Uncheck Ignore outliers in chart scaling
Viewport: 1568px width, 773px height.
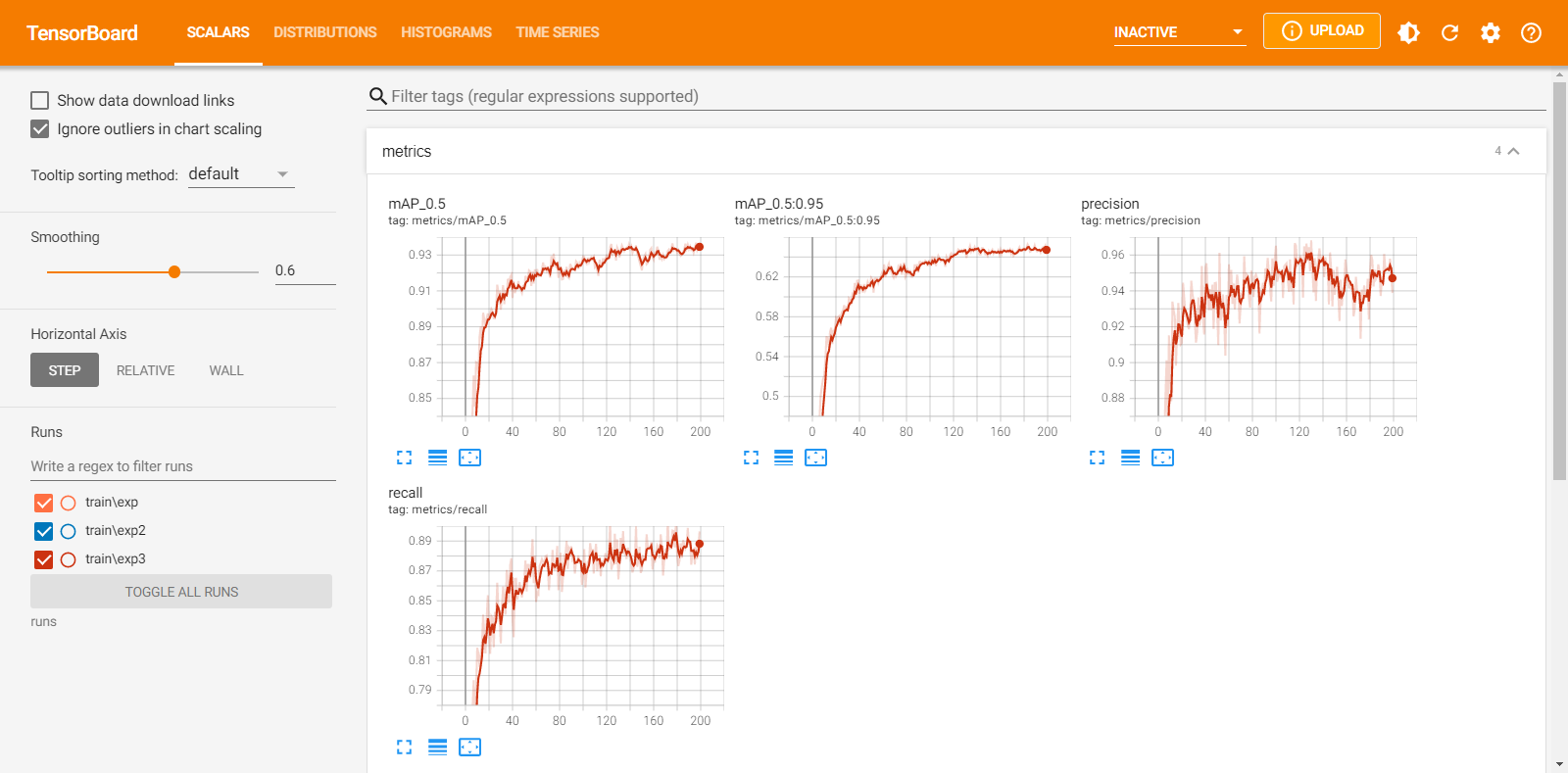click(40, 128)
